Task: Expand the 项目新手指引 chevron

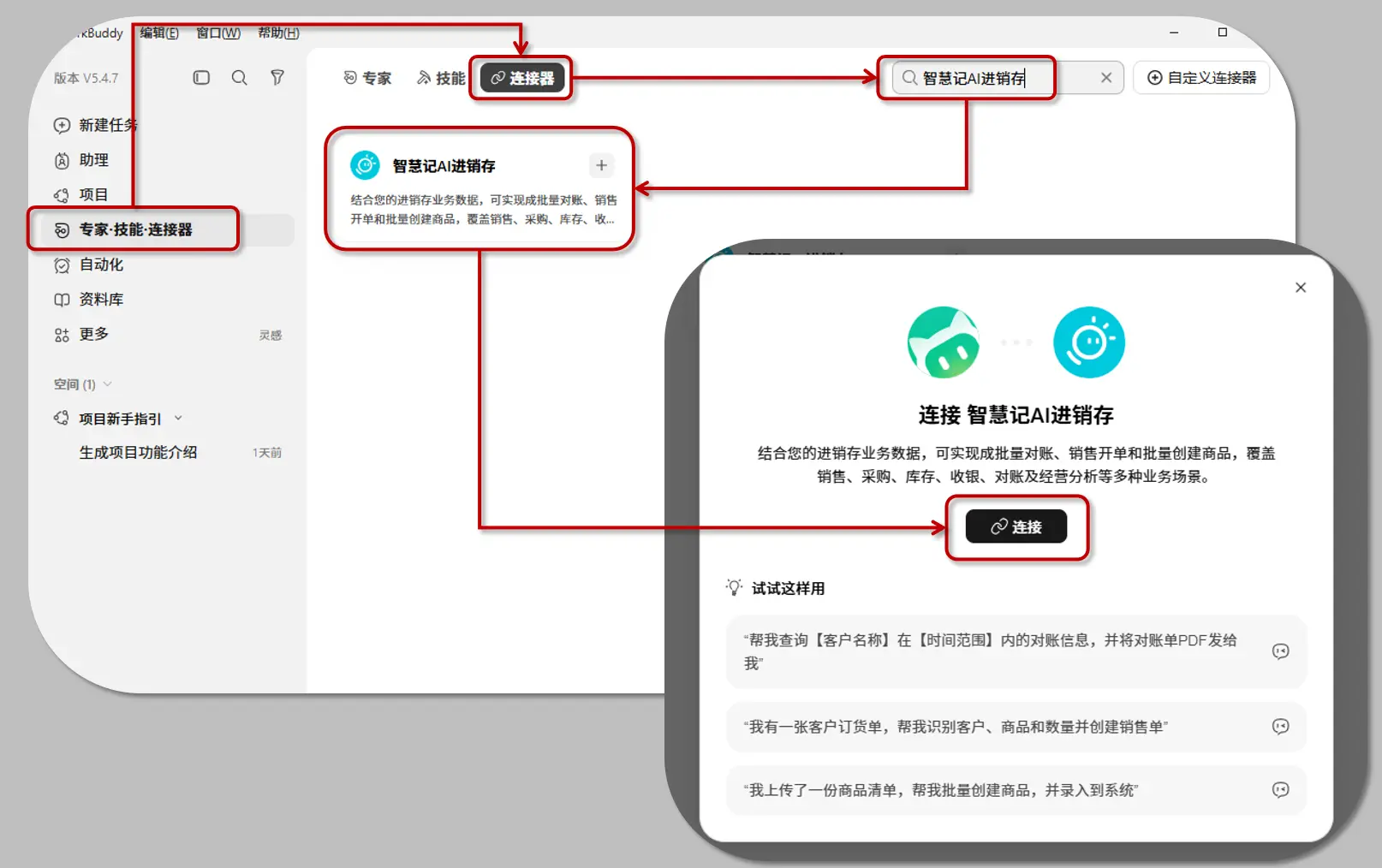Action: point(178,418)
